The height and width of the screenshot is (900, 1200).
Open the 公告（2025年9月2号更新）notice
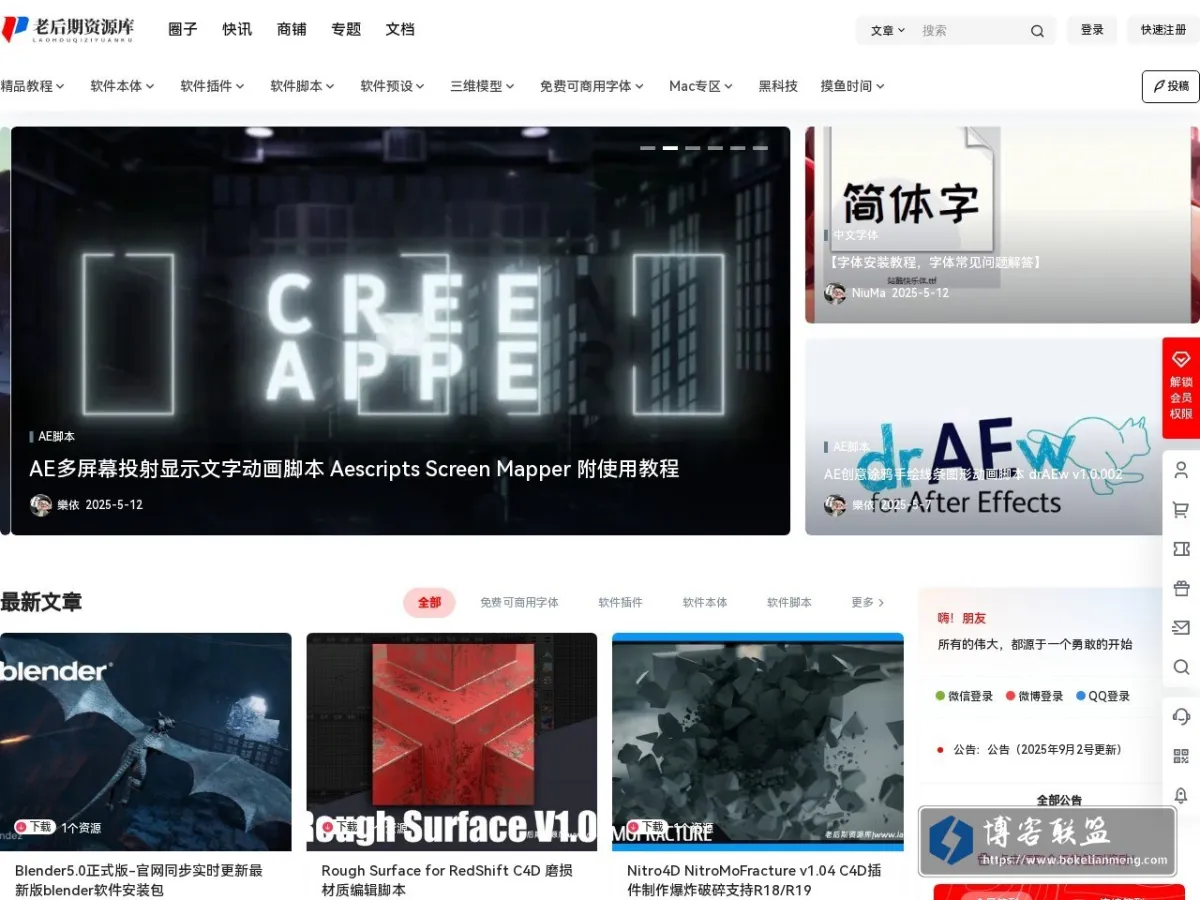click(1038, 749)
